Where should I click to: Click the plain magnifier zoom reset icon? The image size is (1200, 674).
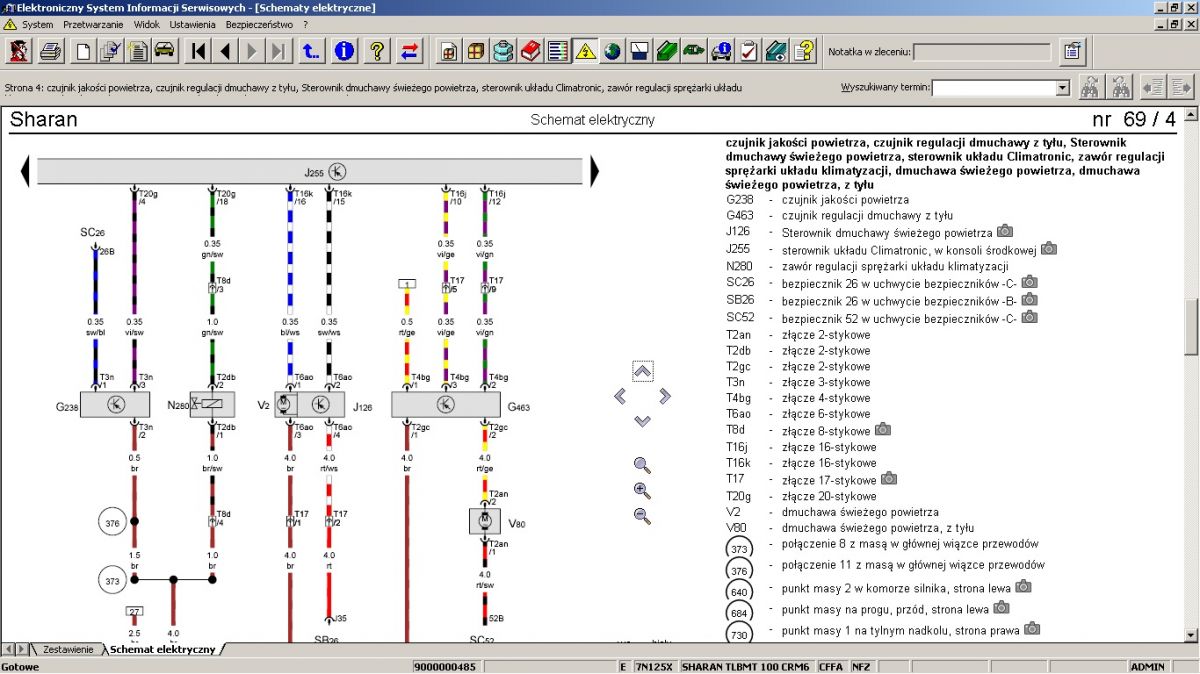(642, 465)
